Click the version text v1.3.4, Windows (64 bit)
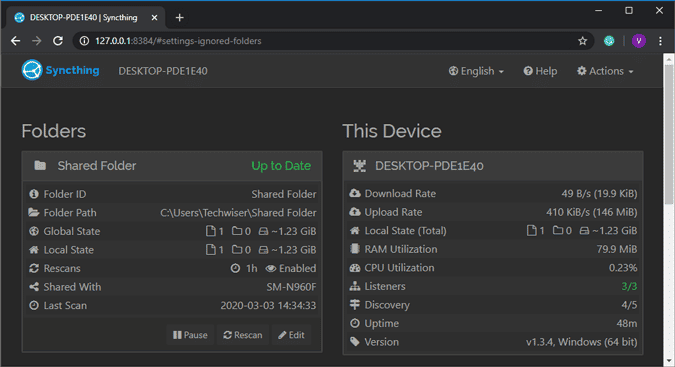The width and height of the screenshot is (675, 367). click(x=581, y=342)
